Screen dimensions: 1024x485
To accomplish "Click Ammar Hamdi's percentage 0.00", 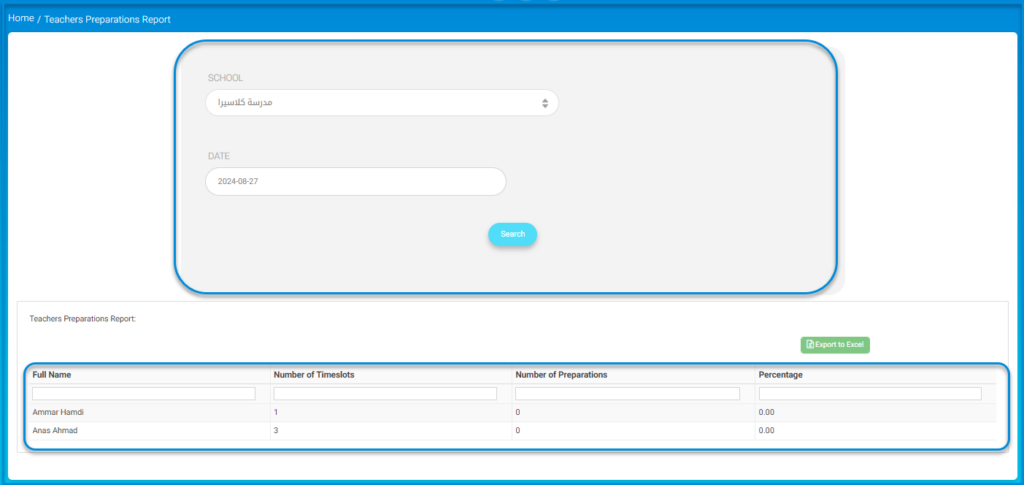I will (x=767, y=413).
